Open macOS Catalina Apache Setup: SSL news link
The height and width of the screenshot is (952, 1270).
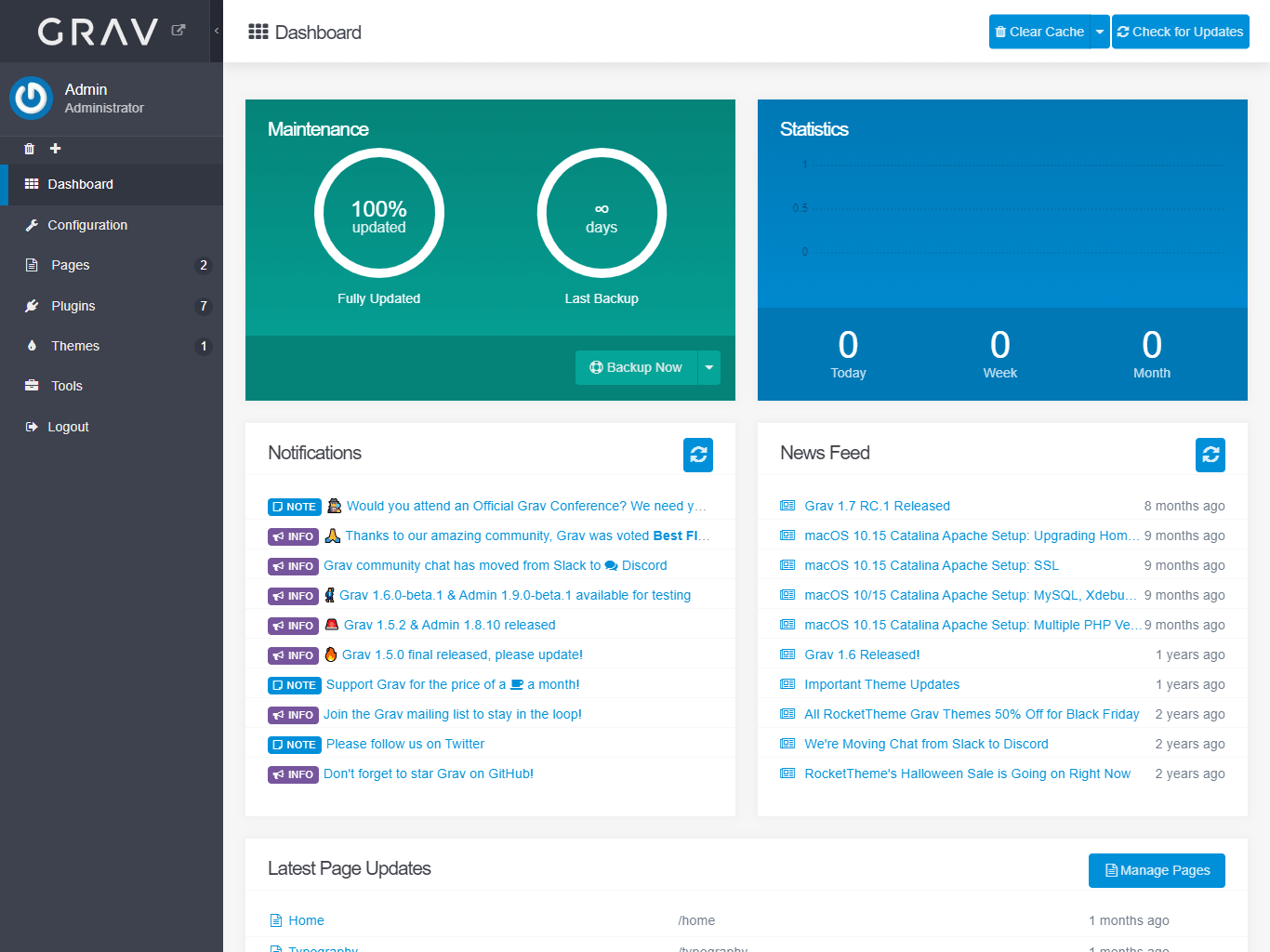(932, 565)
